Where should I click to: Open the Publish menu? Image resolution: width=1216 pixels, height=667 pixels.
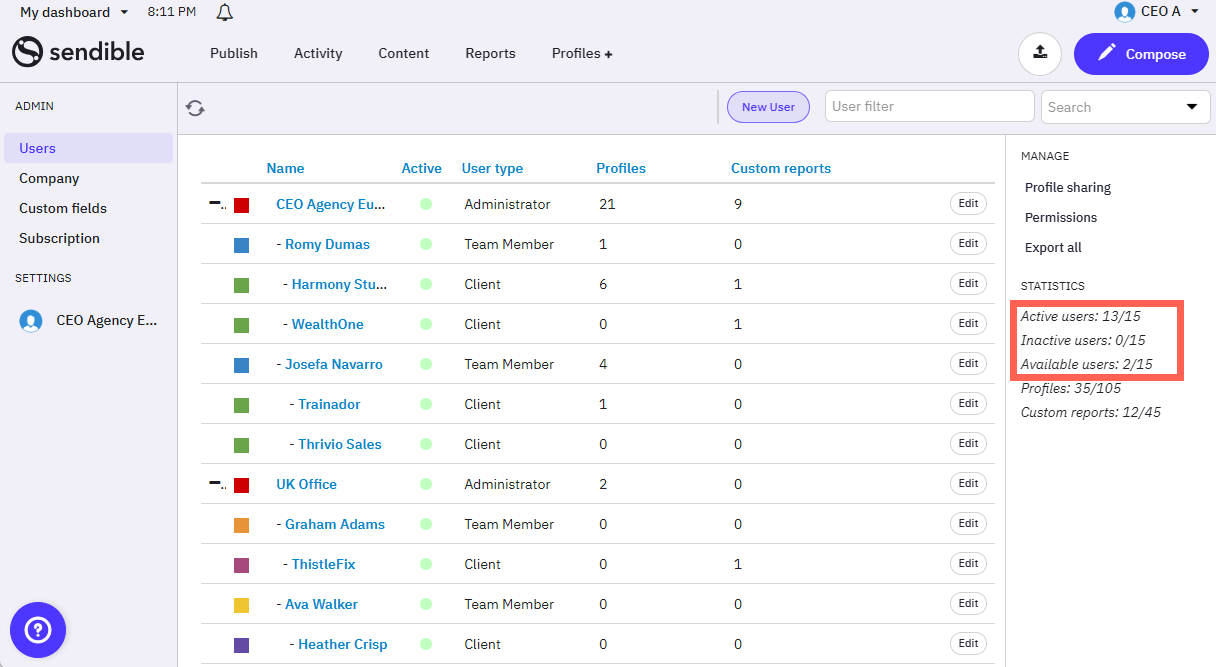point(234,53)
